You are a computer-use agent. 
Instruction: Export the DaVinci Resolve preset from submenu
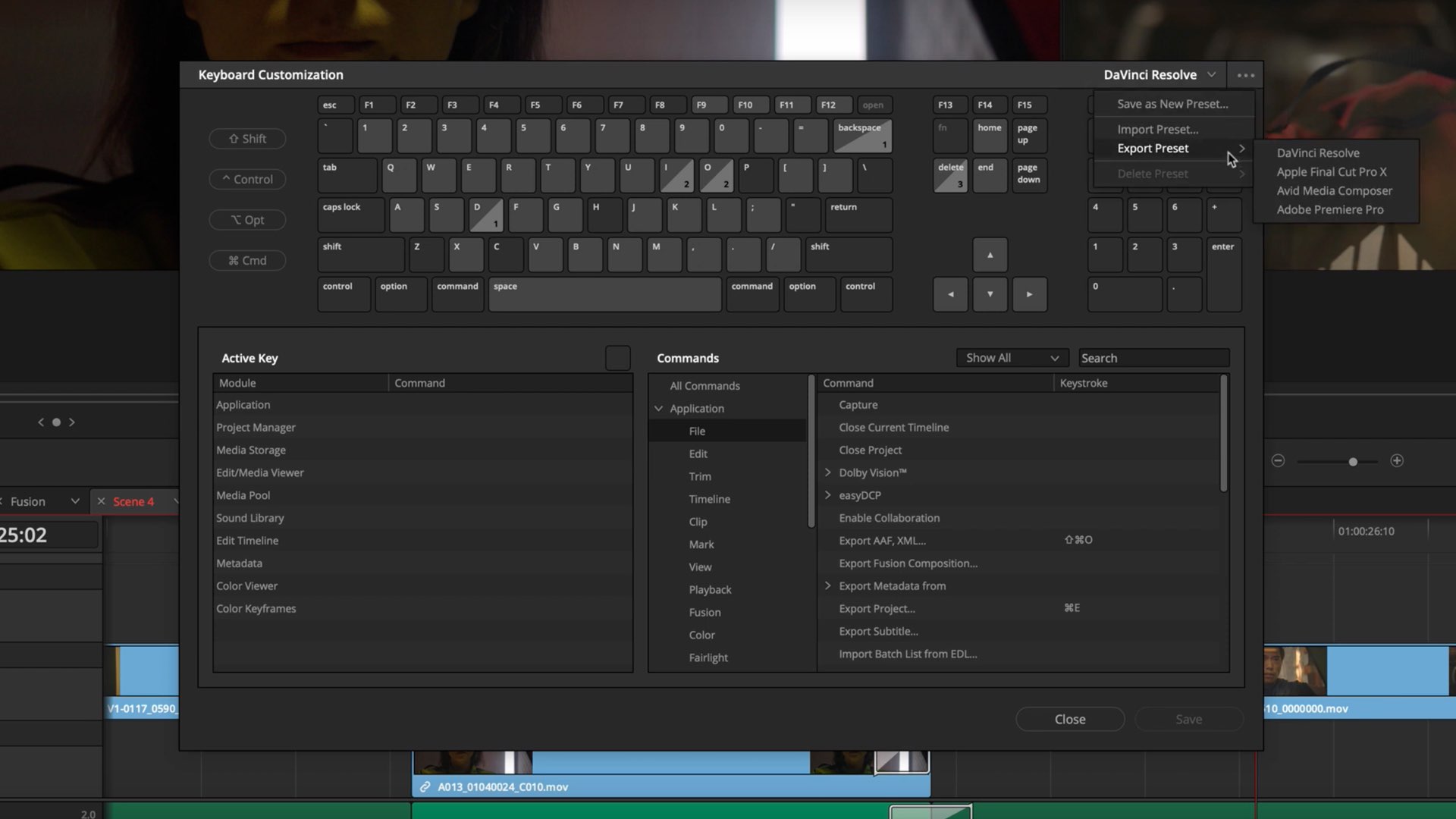[x=1318, y=153]
